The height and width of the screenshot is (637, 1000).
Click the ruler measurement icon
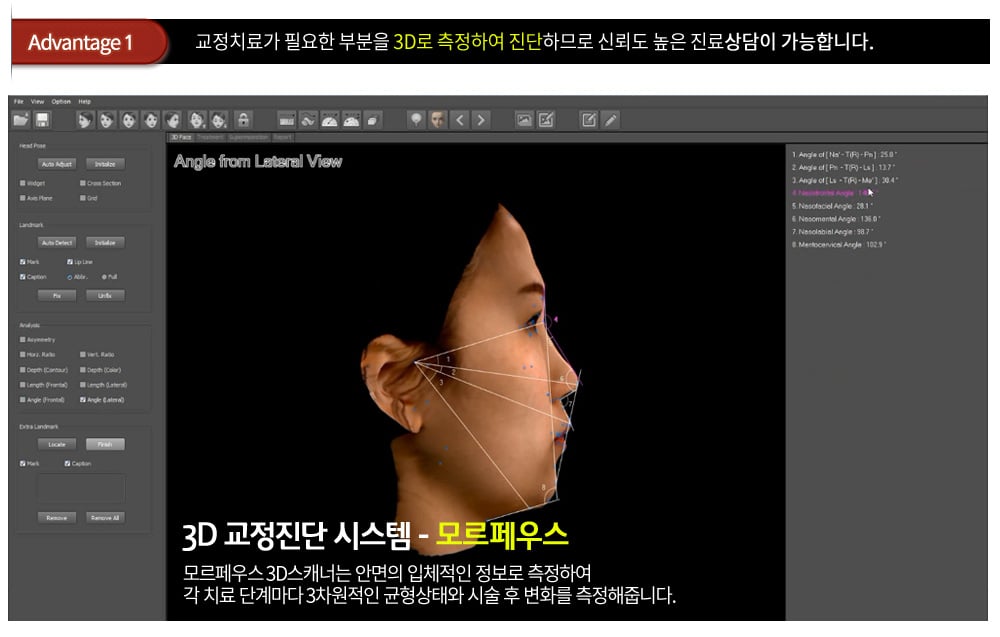[287, 120]
